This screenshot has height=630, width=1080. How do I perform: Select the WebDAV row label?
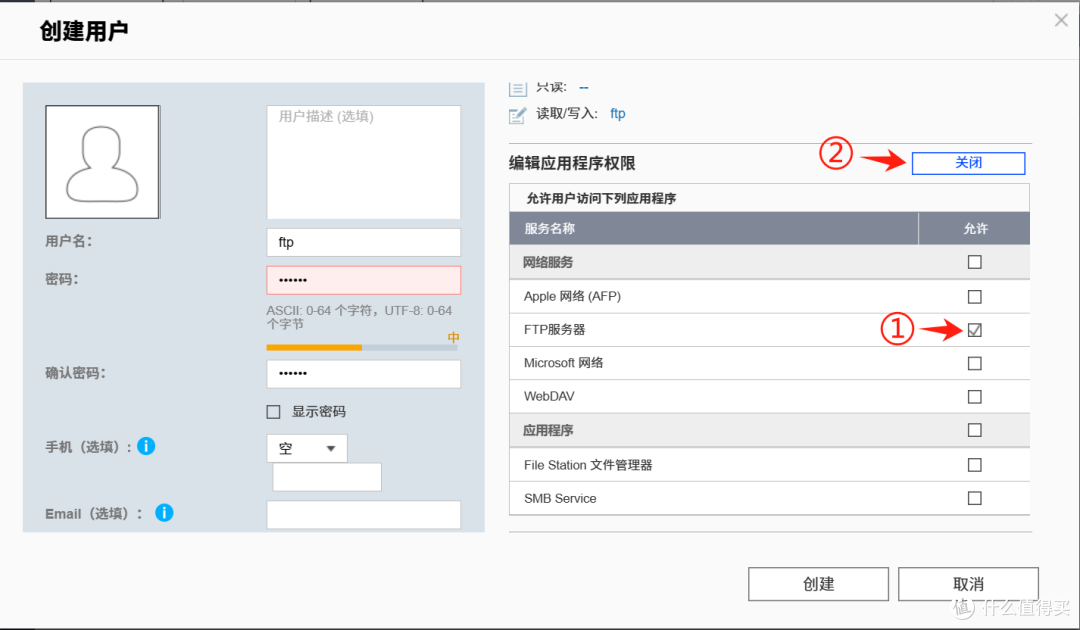click(549, 397)
